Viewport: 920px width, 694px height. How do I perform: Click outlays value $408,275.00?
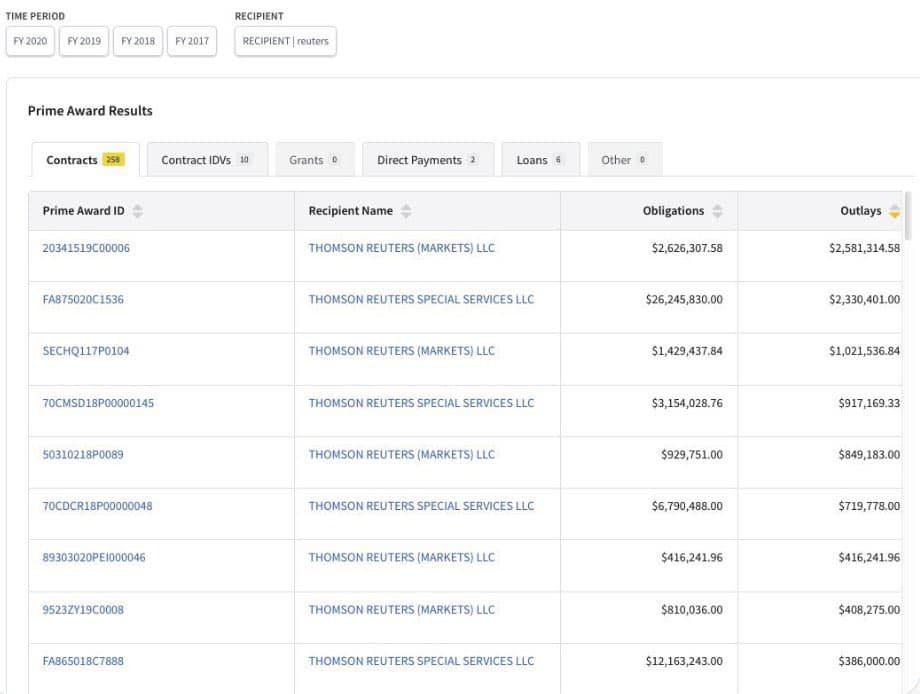pos(869,610)
